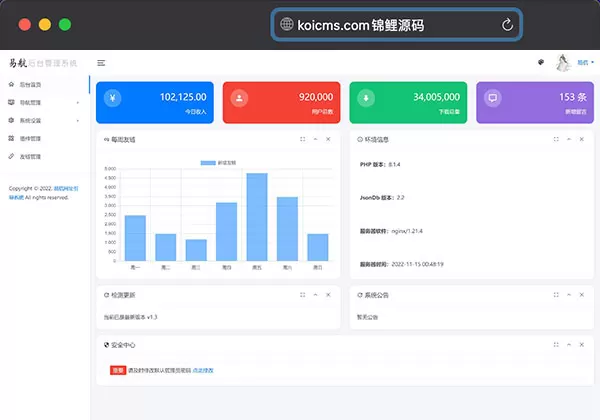Screen dimensions: 600x420
Task: Open 后台首页 home item in sidebar
Action: click(44, 85)
